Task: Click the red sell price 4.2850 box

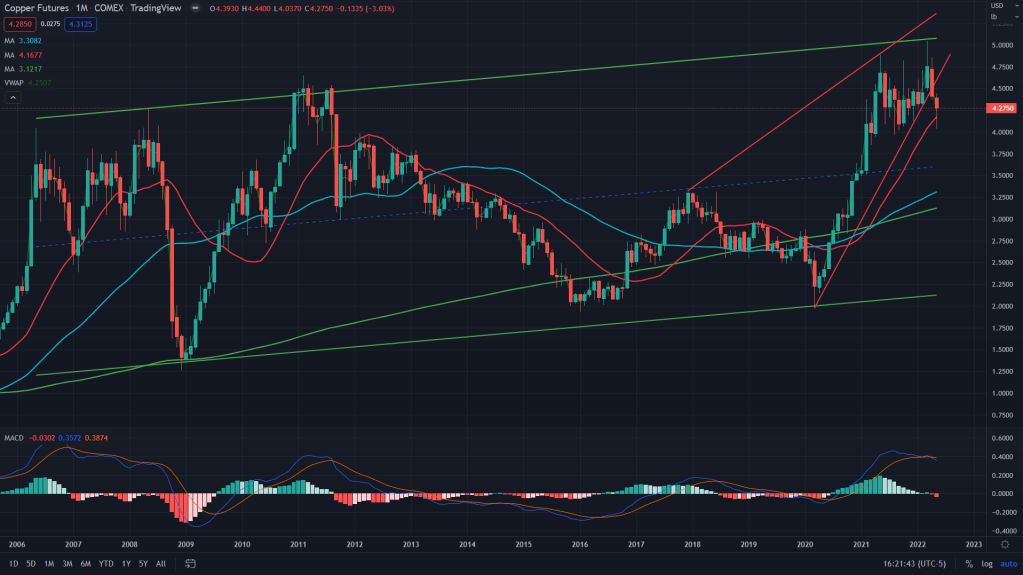Action: pyautogui.click(x=19, y=22)
